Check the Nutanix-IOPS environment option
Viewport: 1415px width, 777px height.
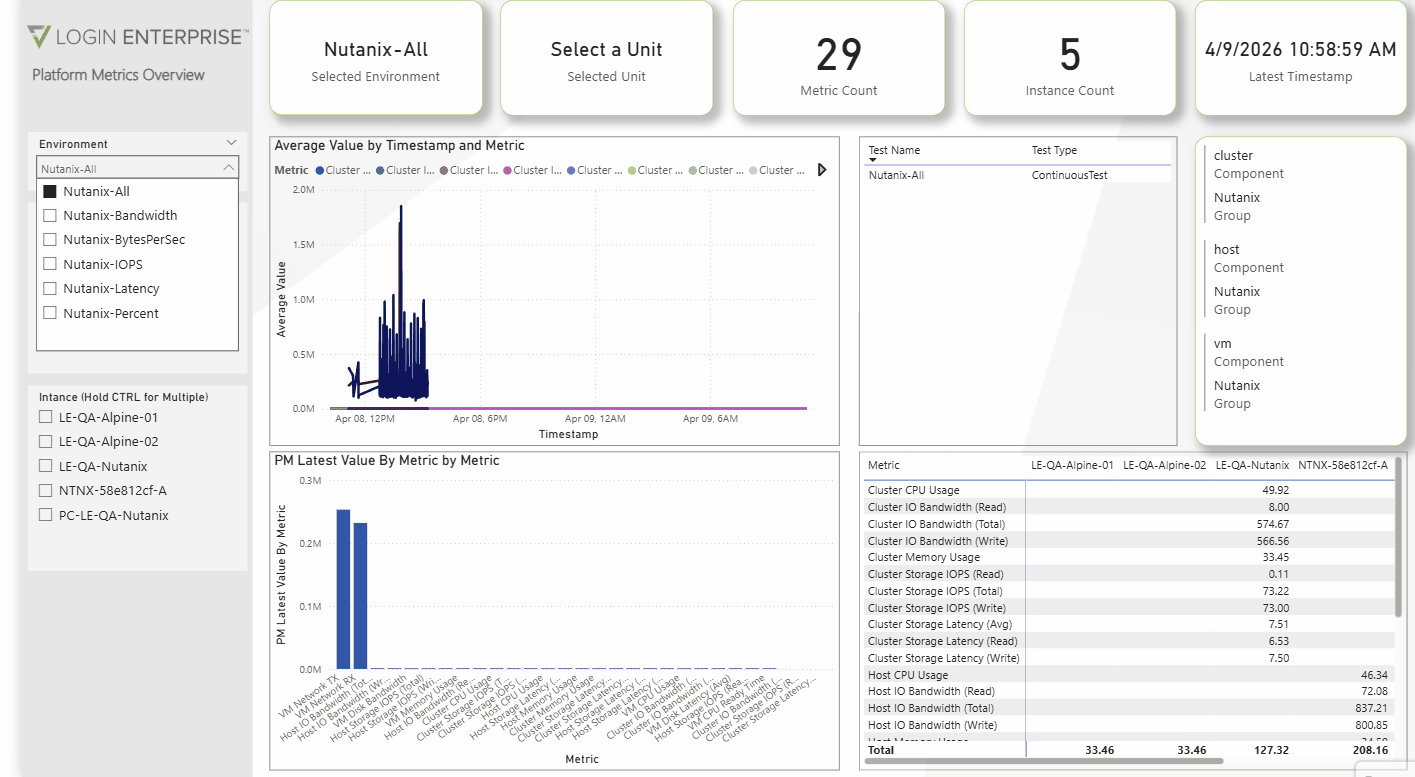coord(50,264)
